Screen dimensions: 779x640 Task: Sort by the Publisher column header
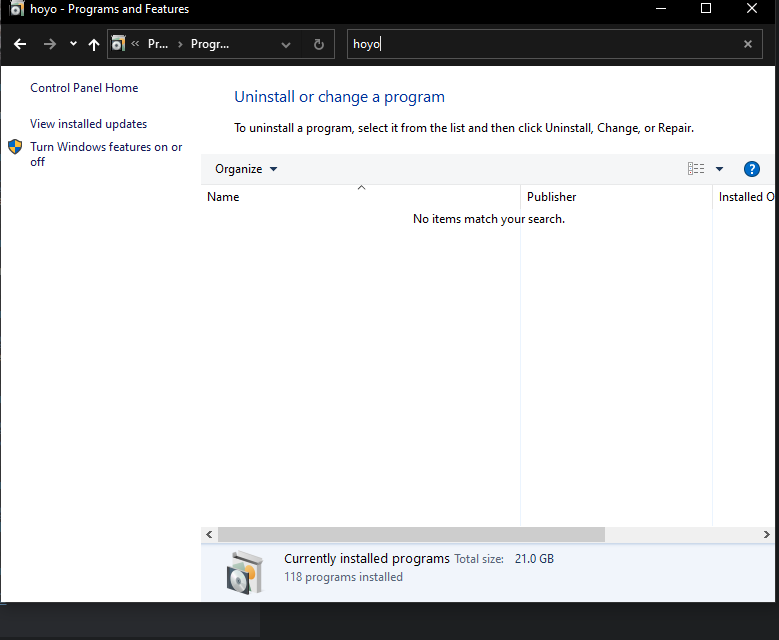coord(617,197)
